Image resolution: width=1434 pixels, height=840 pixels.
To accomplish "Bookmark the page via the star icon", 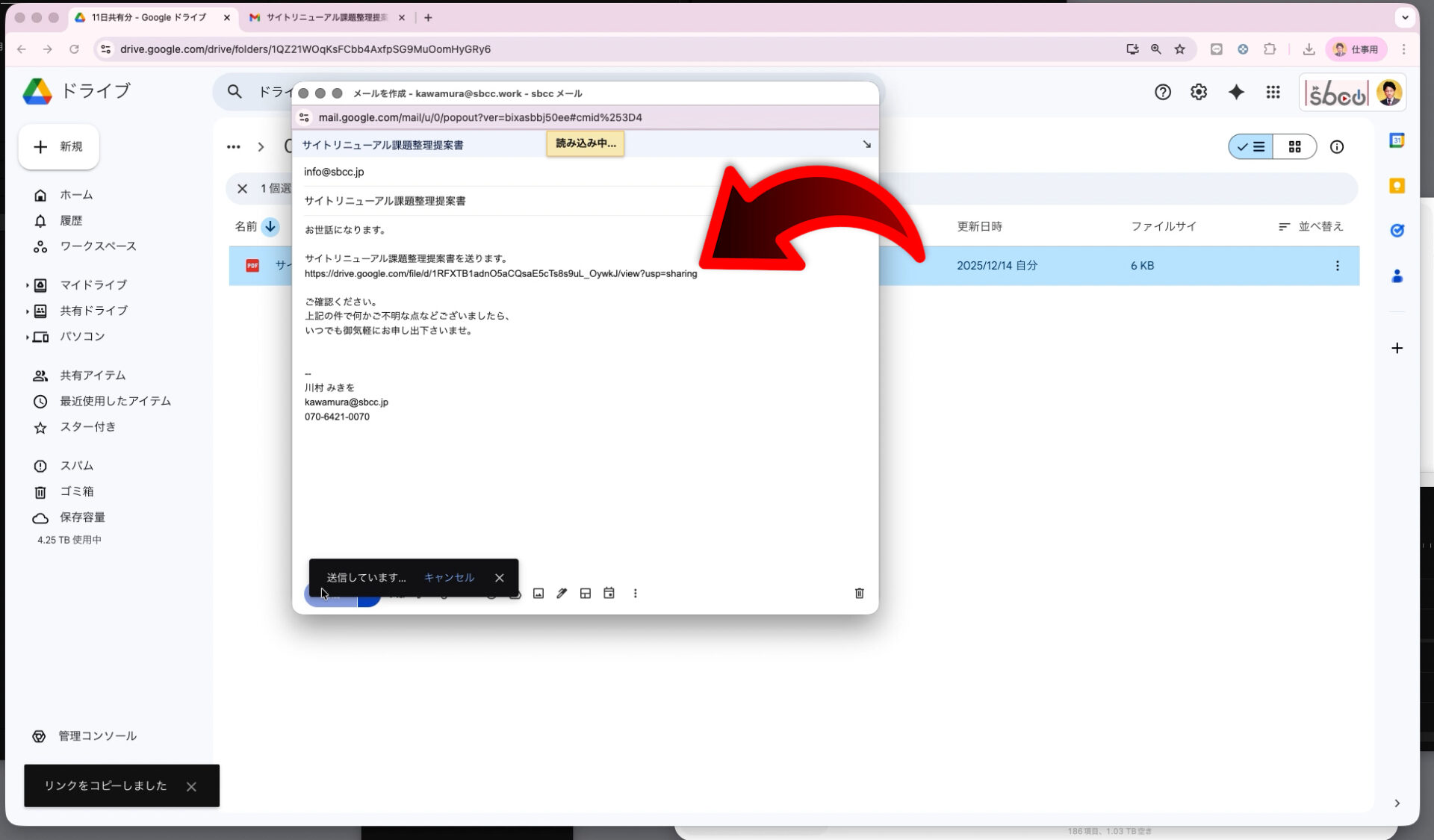I will (1180, 49).
